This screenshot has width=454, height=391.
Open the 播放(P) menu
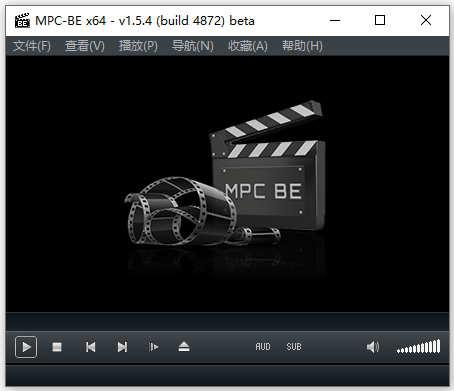[x=138, y=46]
